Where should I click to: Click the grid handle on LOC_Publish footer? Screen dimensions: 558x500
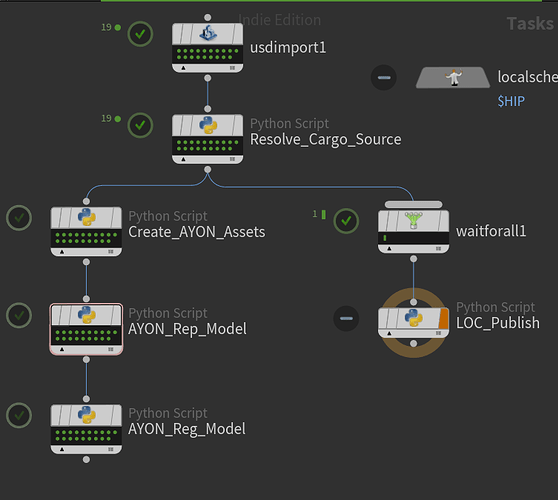pyautogui.click(x=438, y=333)
